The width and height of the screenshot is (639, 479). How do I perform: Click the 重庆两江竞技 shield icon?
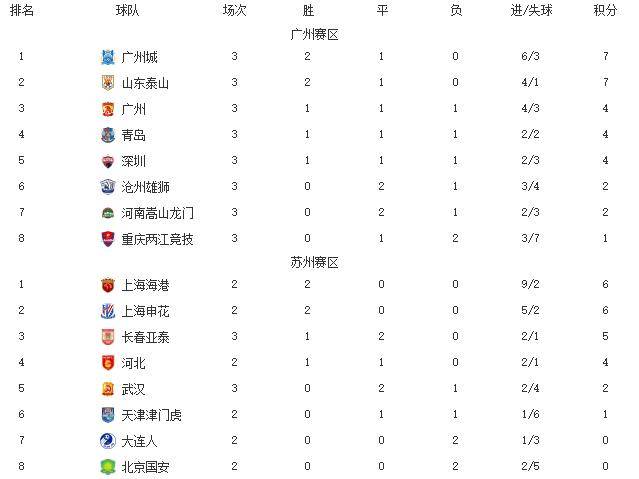(108, 239)
